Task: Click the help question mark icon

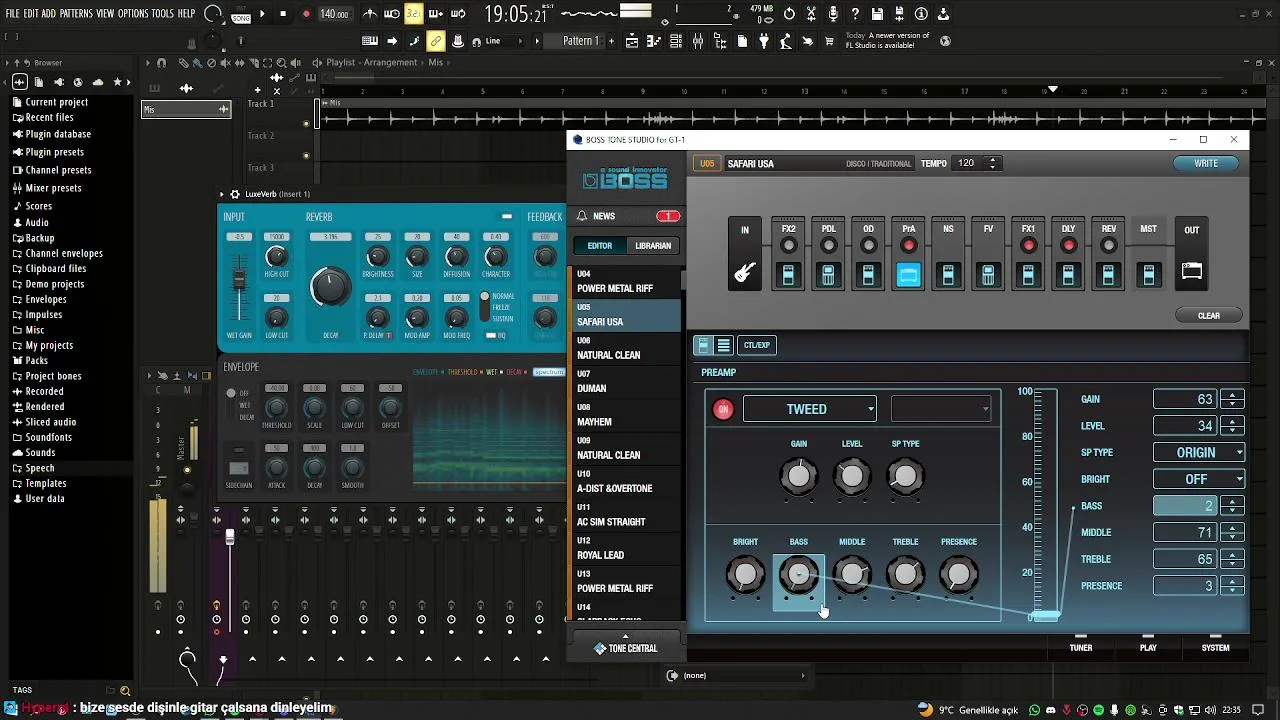Action: [855, 14]
